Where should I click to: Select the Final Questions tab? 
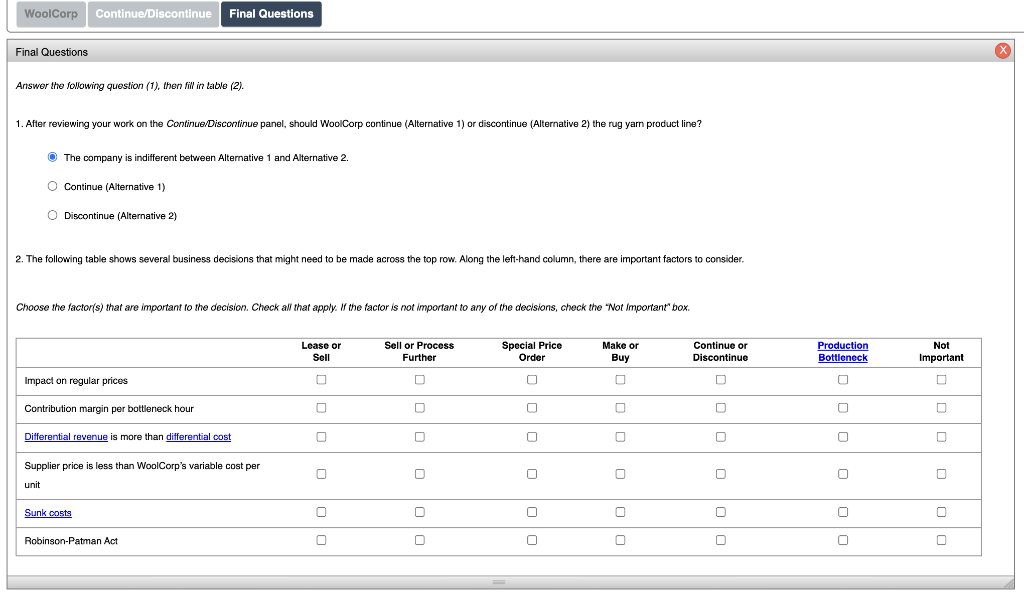coord(271,14)
